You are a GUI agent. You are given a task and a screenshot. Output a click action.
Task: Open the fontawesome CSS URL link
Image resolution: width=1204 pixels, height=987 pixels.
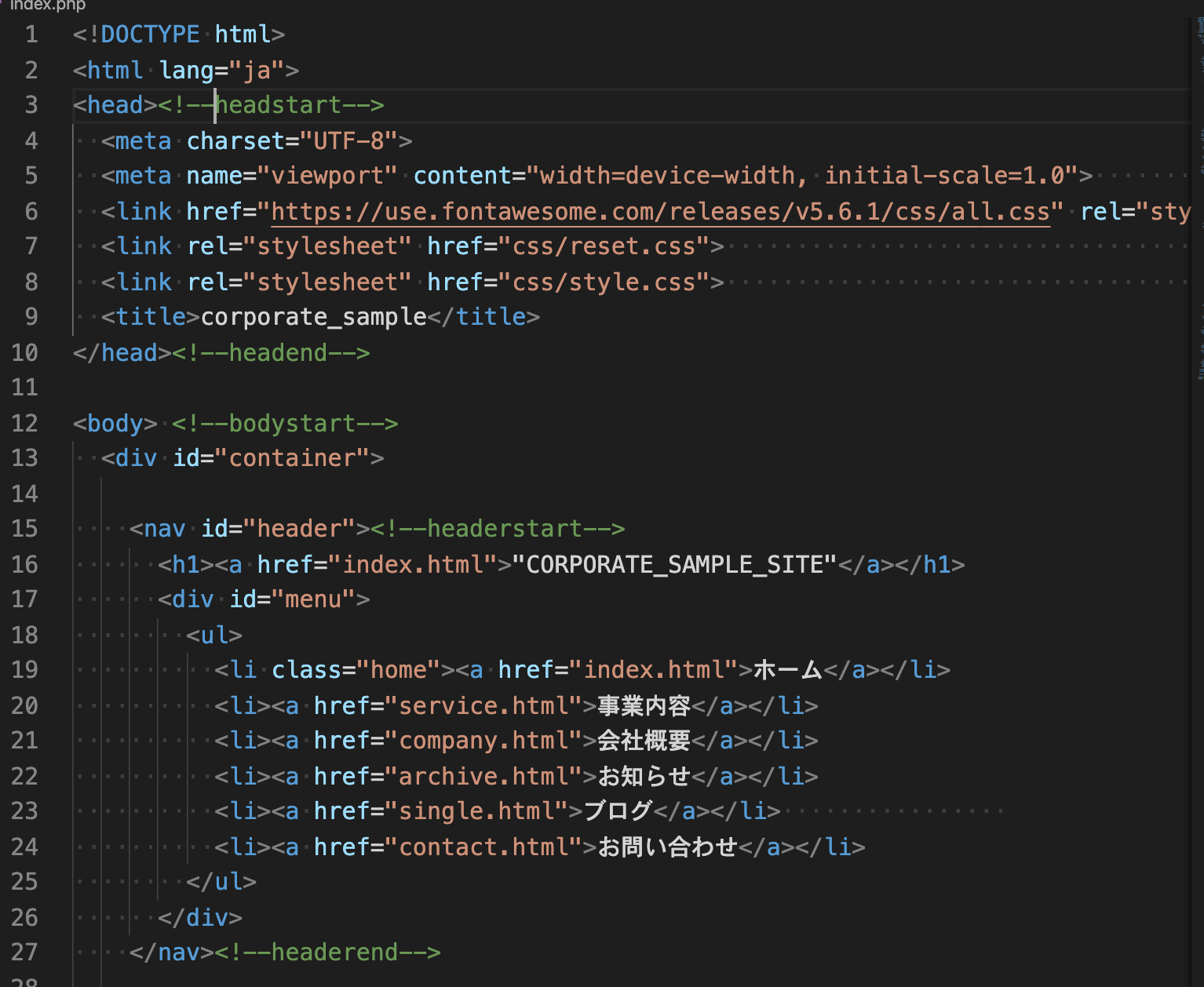[x=659, y=211]
